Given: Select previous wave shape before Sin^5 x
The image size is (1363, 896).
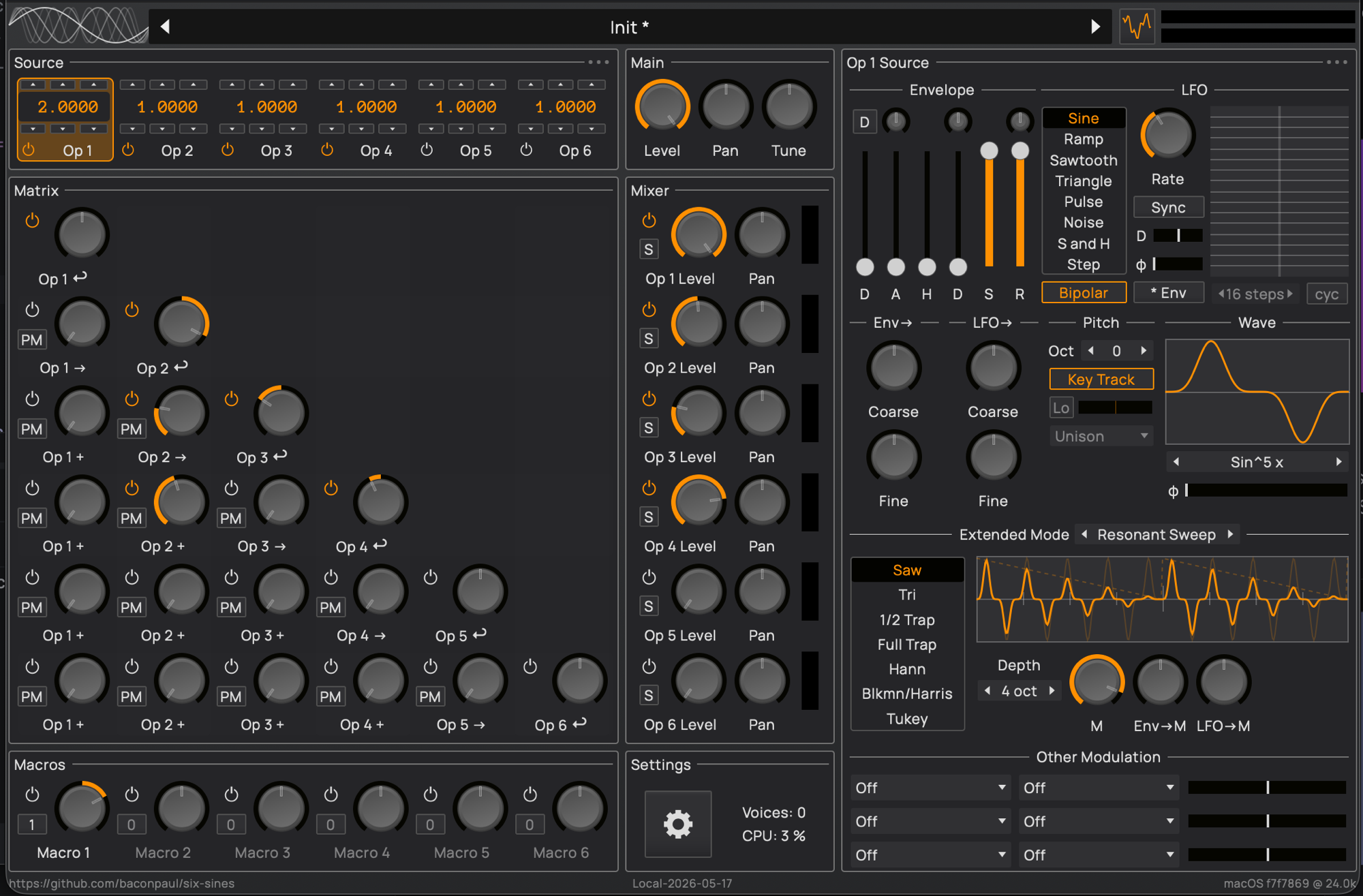Looking at the screenshot, I should (x=1176, y=462).
